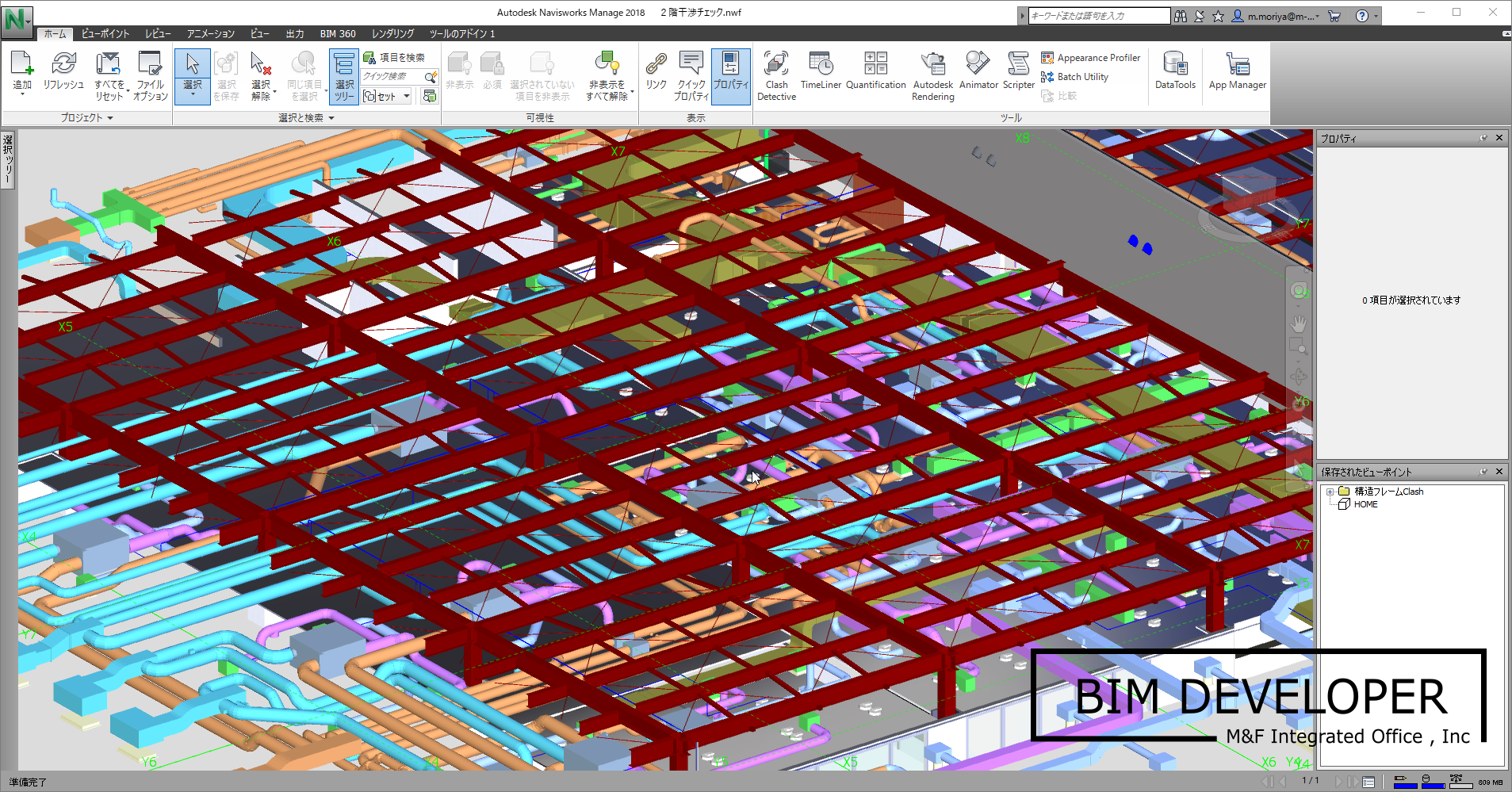Click the Pan hand tool on navigation bar
This screenshot has height=792, width=1512.
click(1299, 323)
